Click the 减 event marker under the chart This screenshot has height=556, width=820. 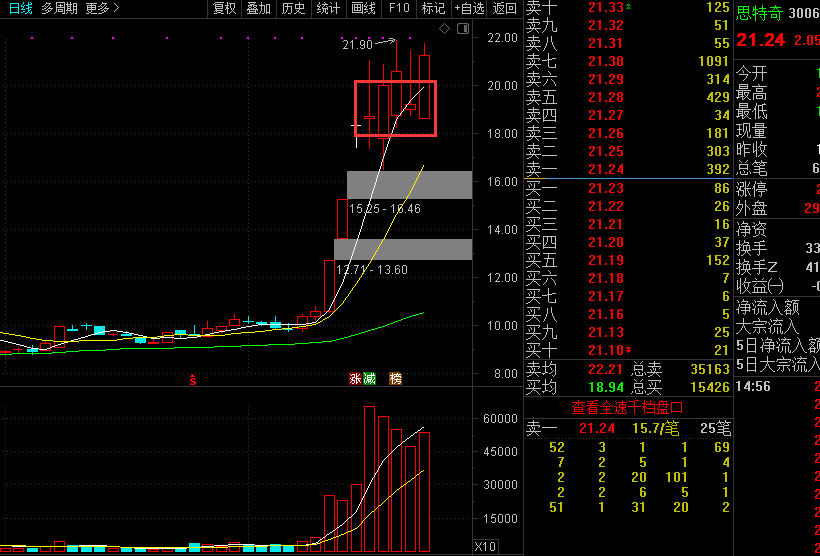(369, 379)
